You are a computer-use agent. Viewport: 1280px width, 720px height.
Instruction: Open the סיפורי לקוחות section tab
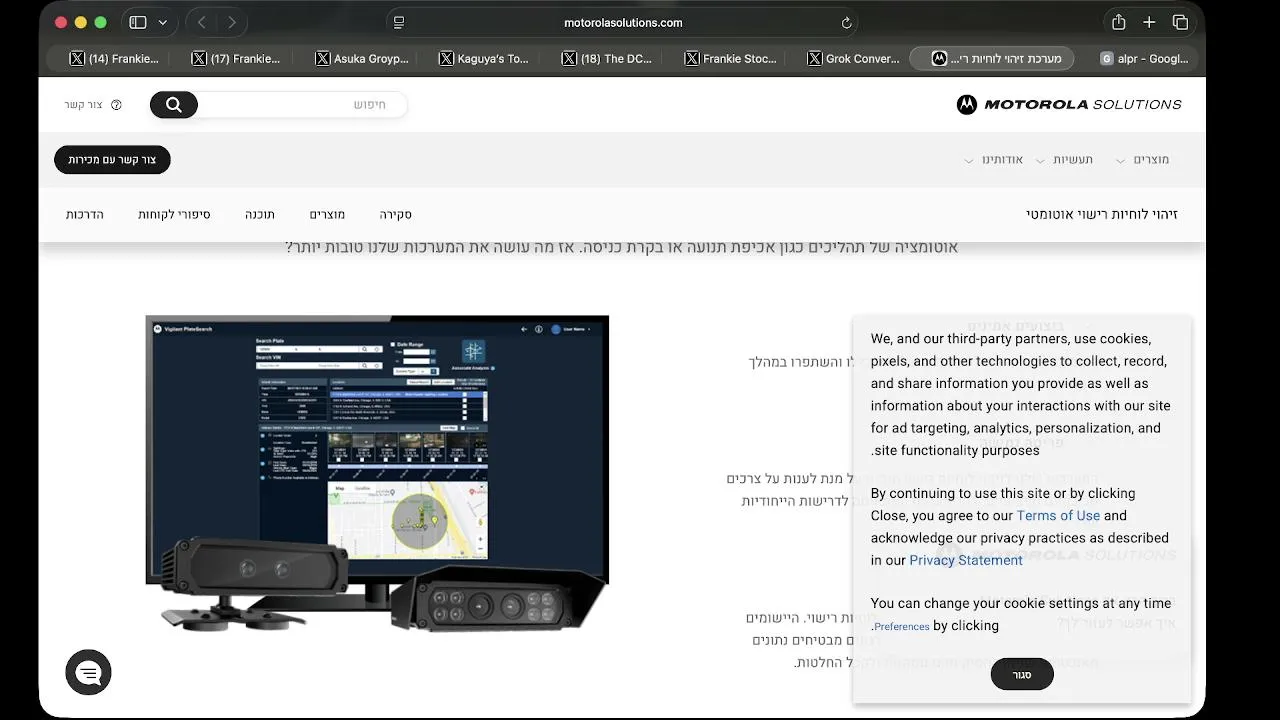174,215
